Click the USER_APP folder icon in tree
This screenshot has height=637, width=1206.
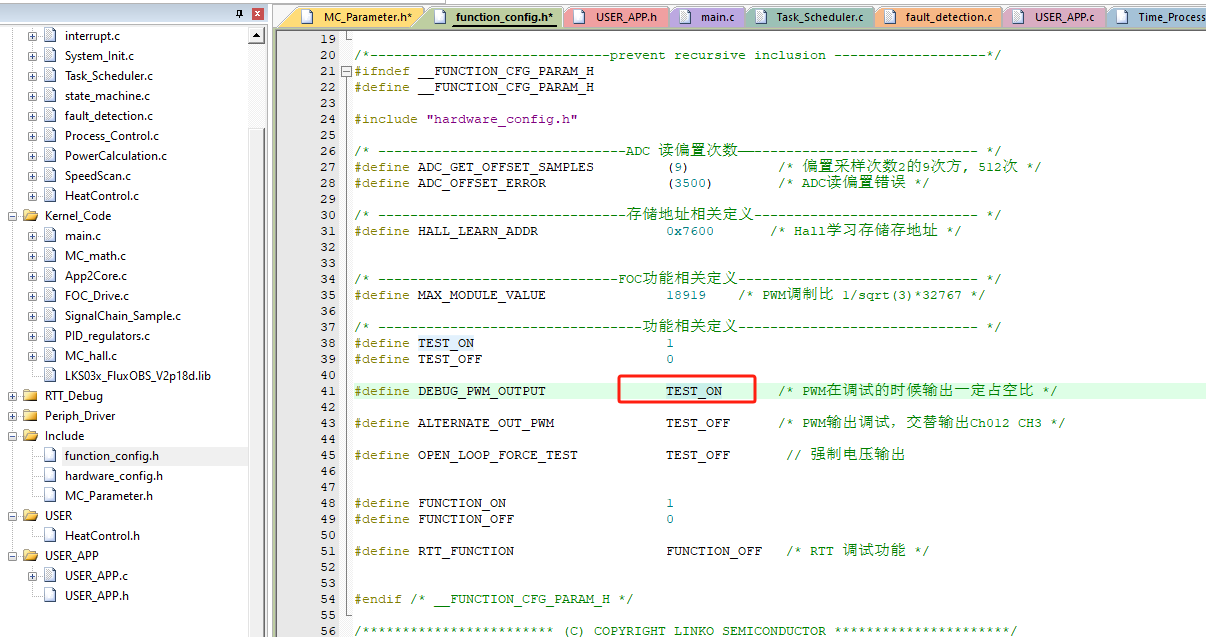coord(31,556)
